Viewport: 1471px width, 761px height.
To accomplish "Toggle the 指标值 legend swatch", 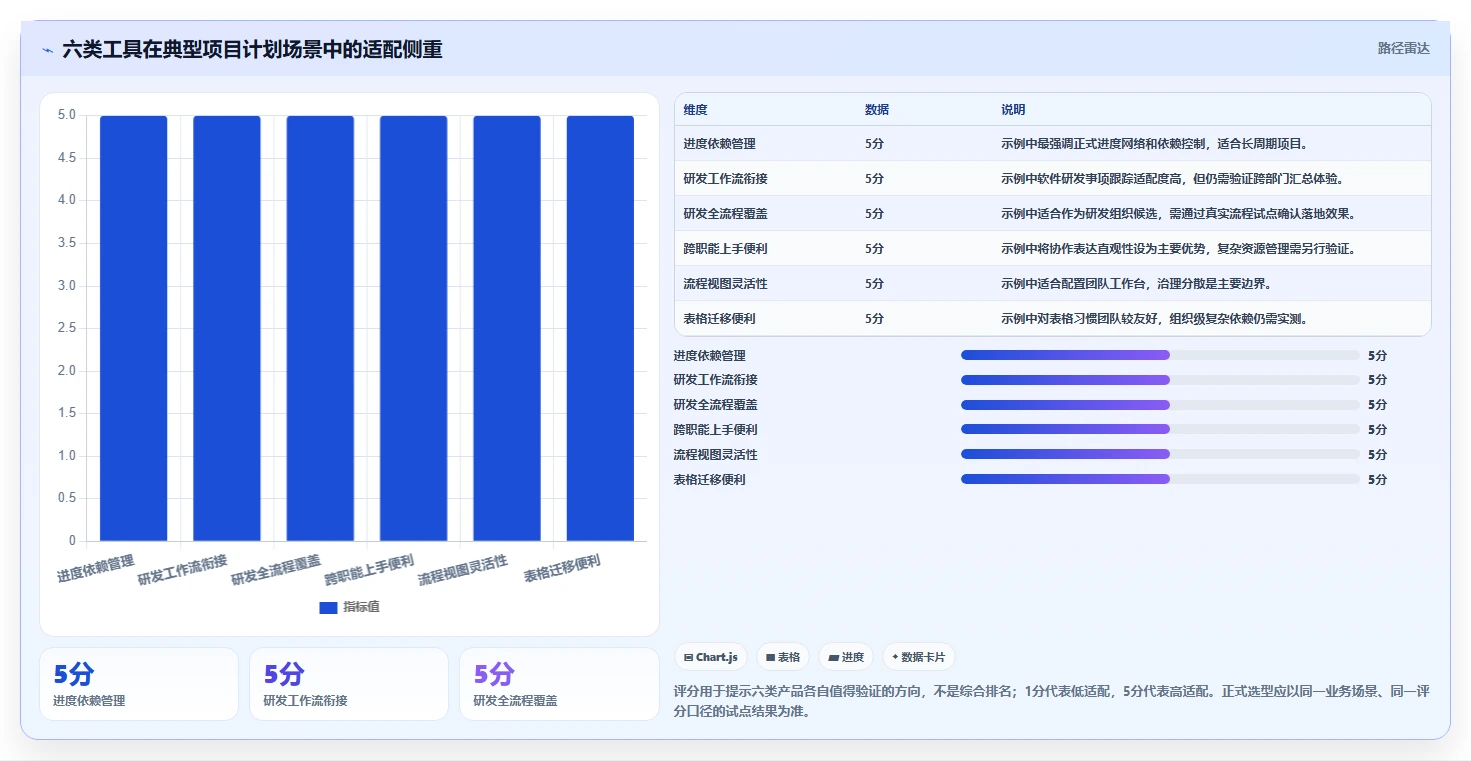I will coord(328,607).
